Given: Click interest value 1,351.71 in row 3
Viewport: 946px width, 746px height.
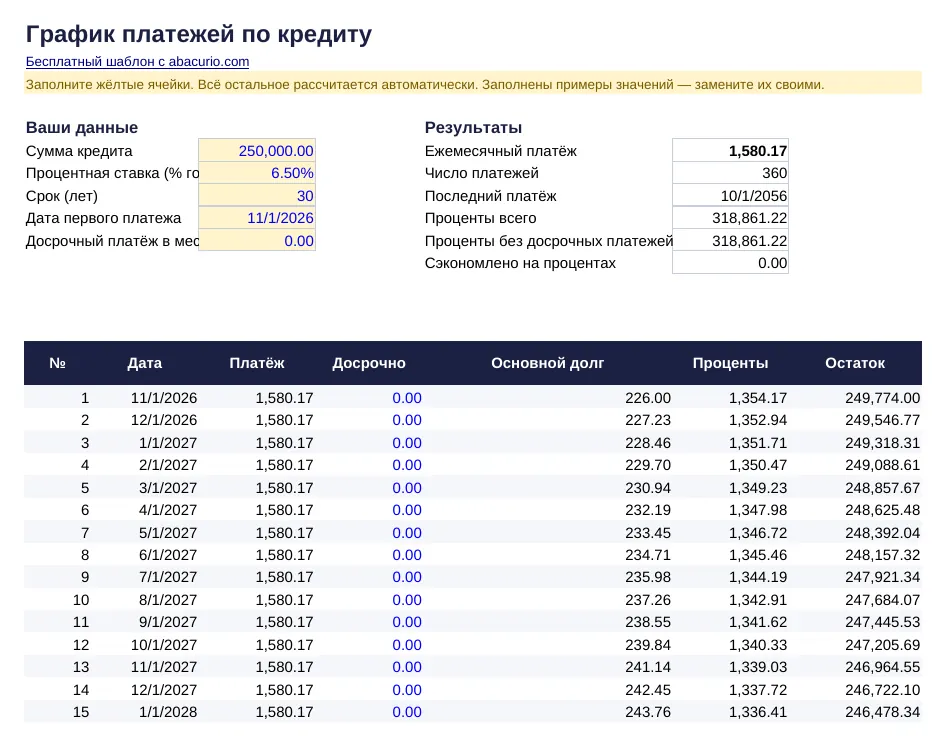Looking at the screenshot, I should [x=758, y=443].
